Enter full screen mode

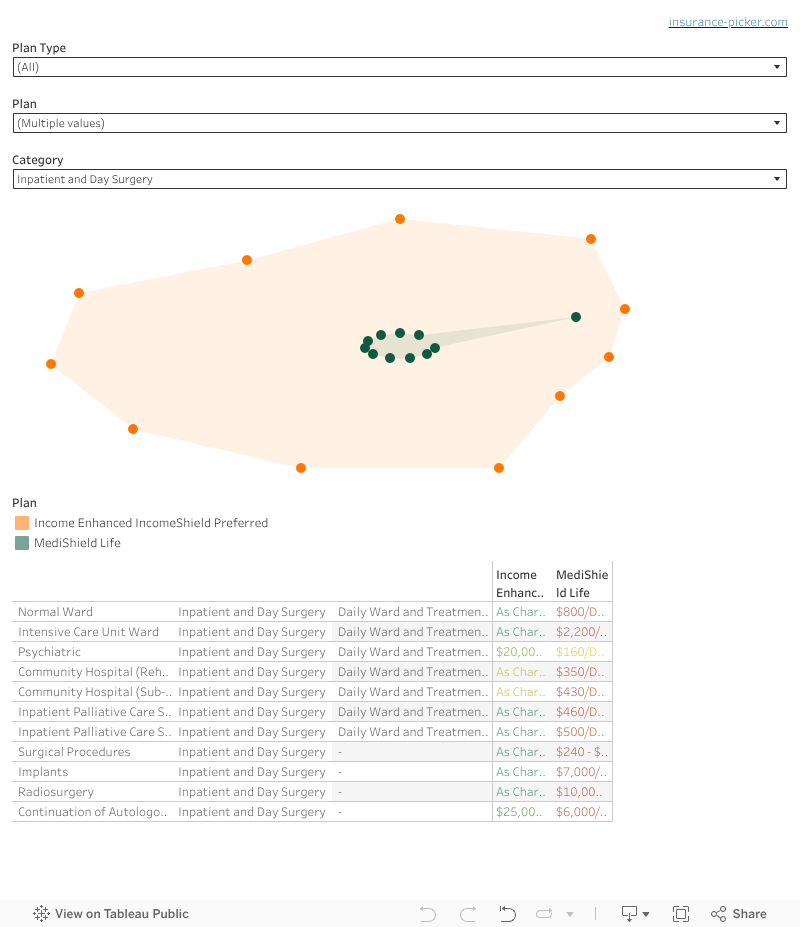(x=681, y=913)
